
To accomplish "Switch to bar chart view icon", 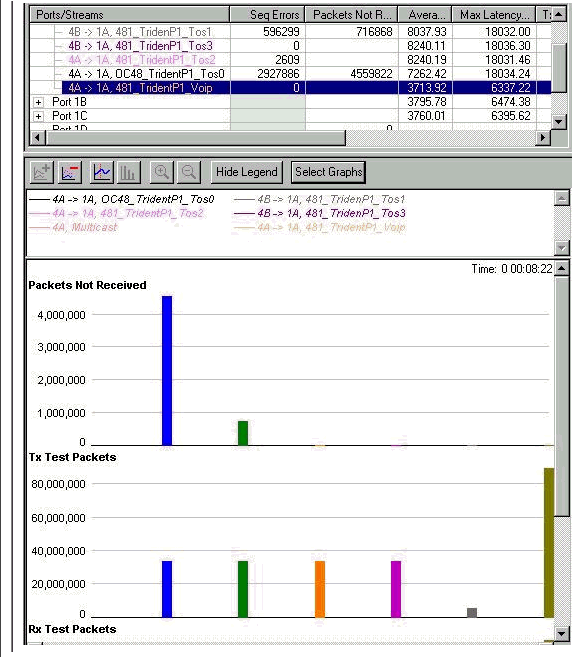I will 128,172.
